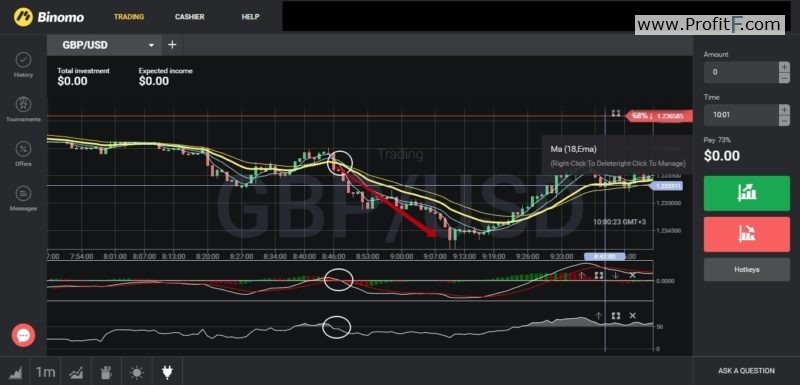Click the Time input field showing 10:01
800x385 pixels.
click(741, 115)
